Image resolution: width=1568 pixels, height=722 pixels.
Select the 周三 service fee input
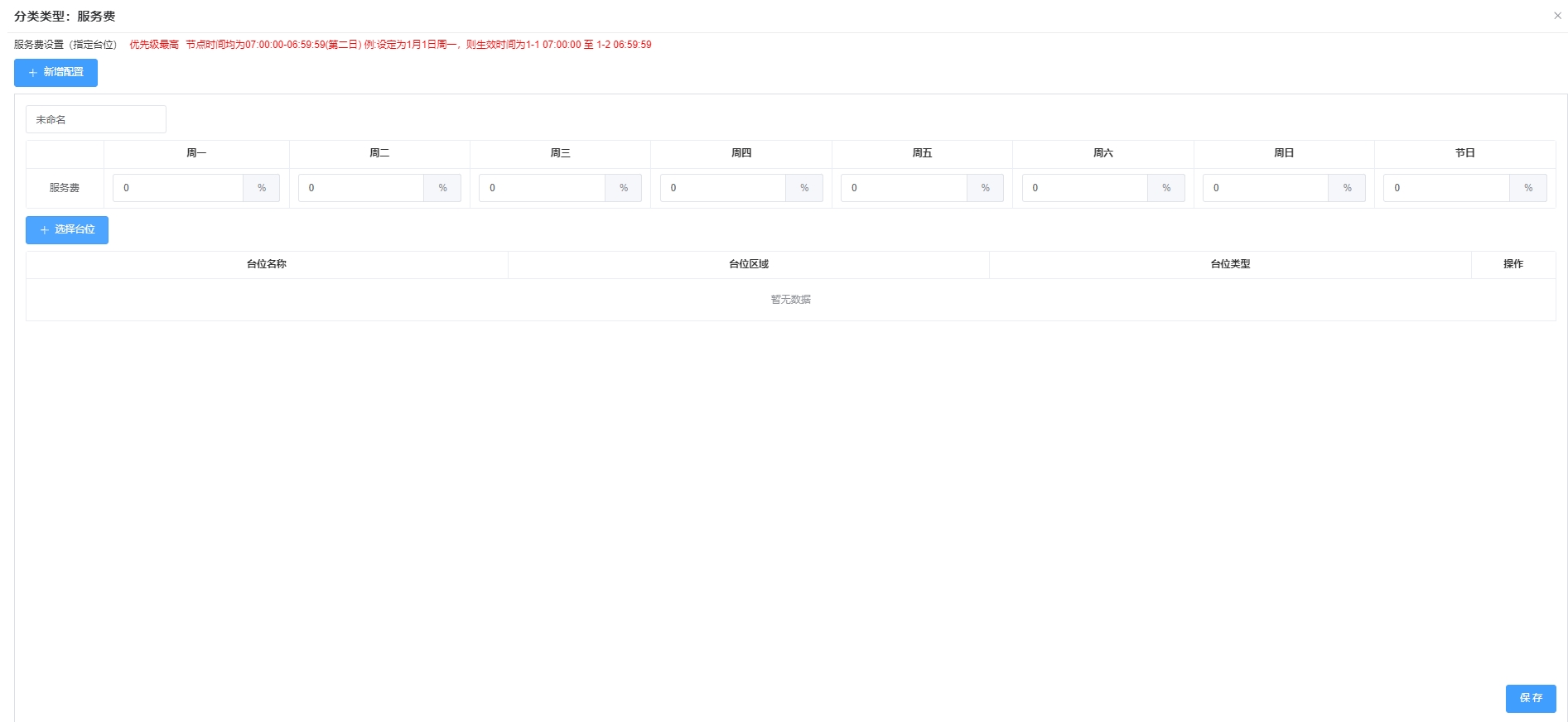(542, 188)
